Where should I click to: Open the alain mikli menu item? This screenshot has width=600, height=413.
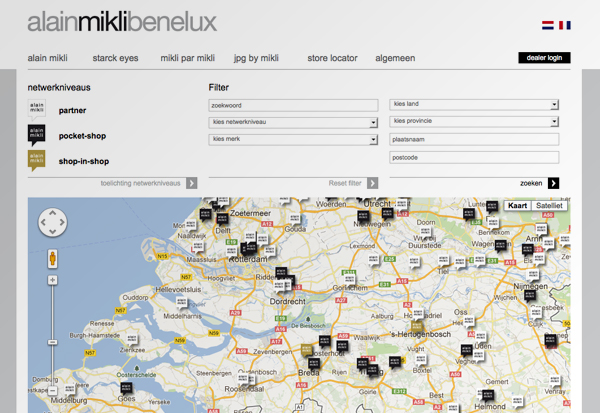click(x=47, y=58)
